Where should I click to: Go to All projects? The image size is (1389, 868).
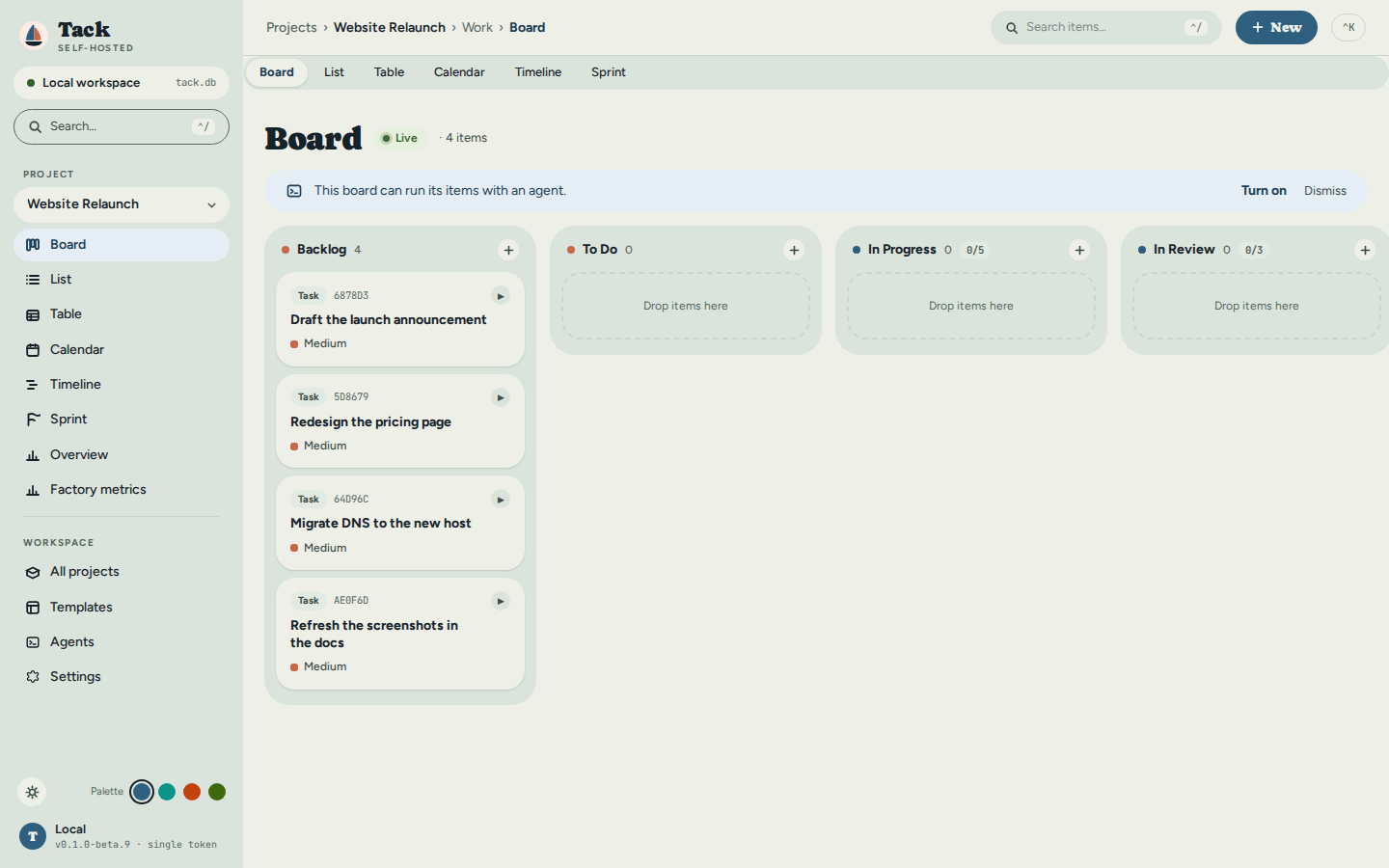(x=122, y=572)
